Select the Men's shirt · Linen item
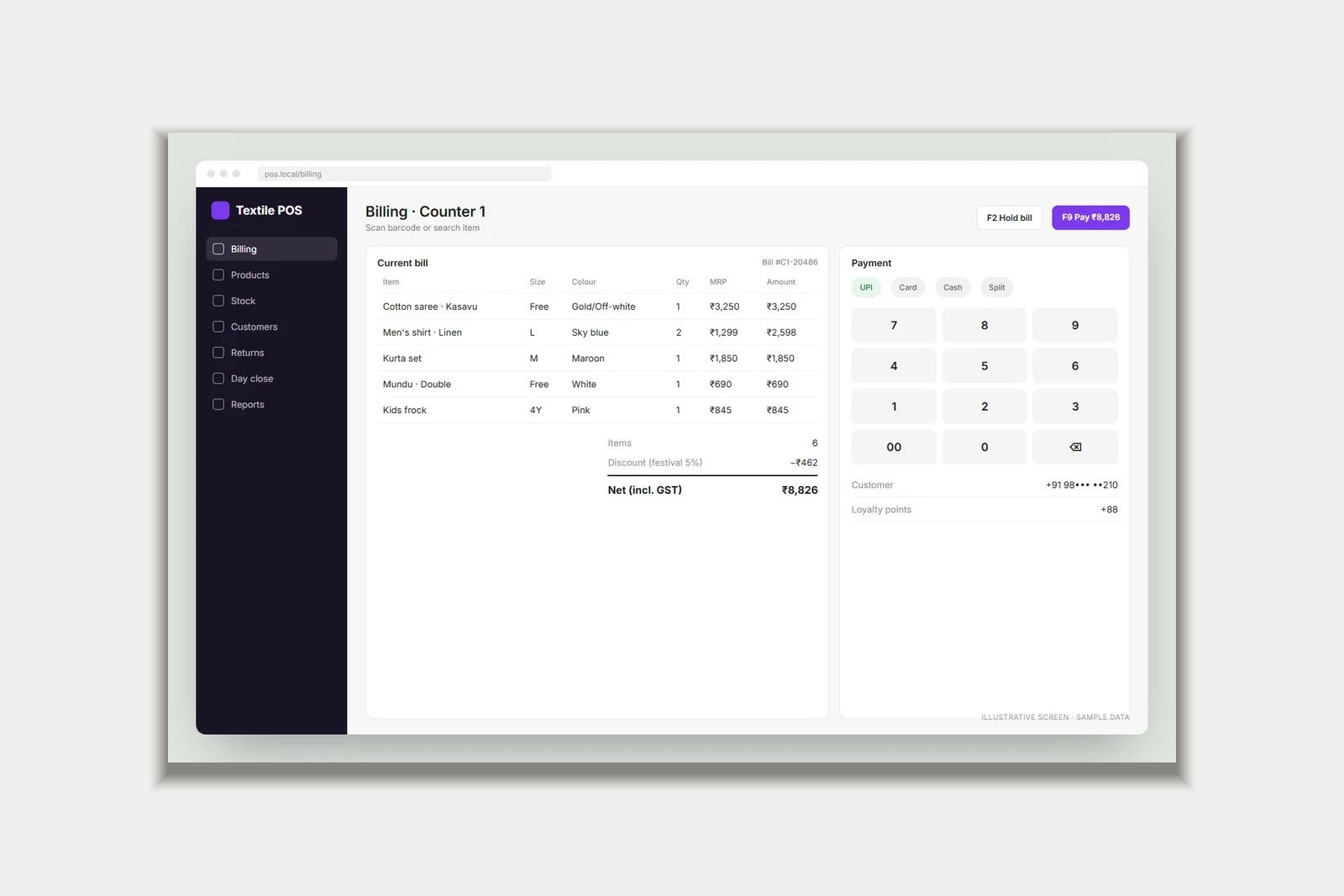The width and height of the screenshot is (1344, 896). tap(597, 333)
